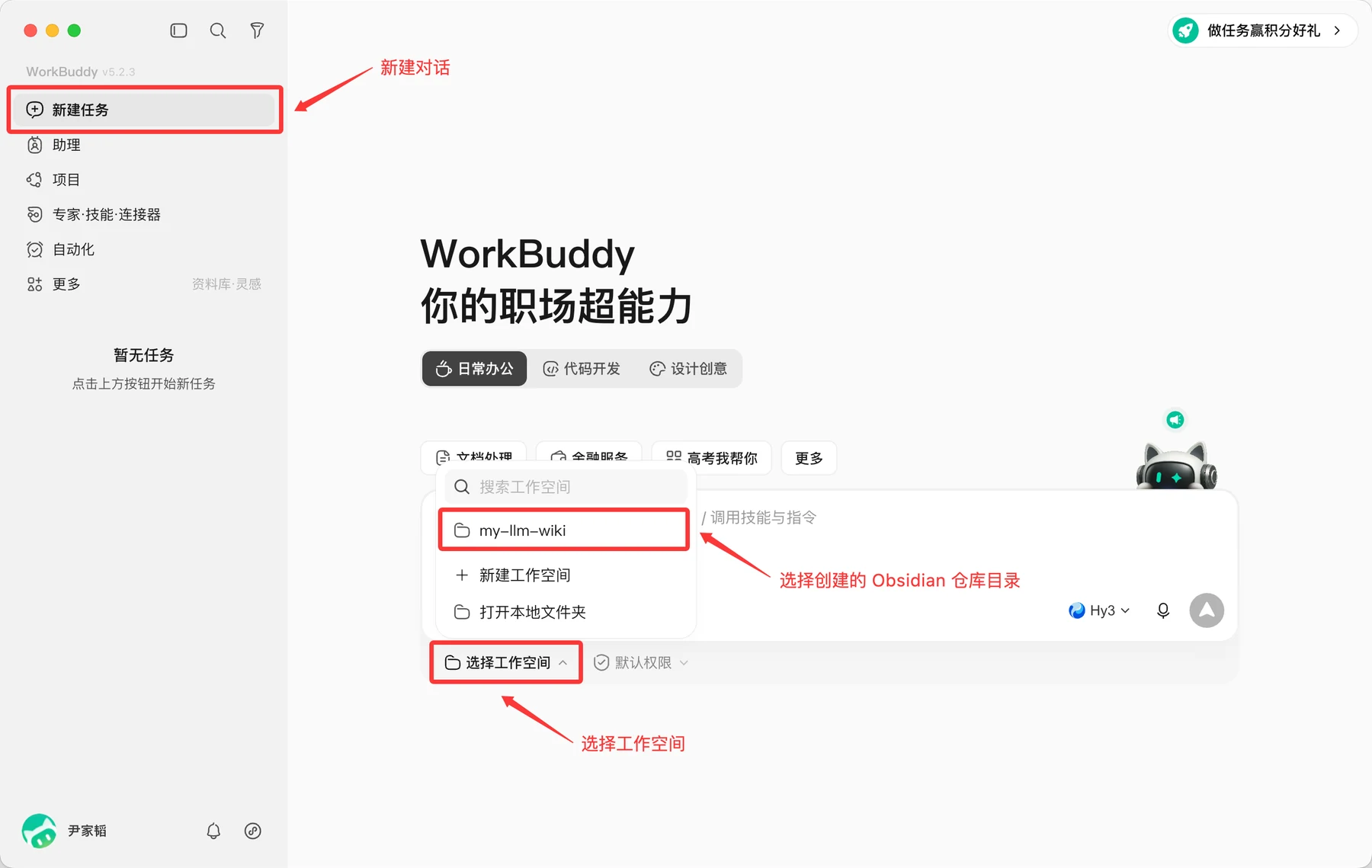Open the notification bell icon
This screenshot has height=868, width=1372.
(x=213, y=831)
